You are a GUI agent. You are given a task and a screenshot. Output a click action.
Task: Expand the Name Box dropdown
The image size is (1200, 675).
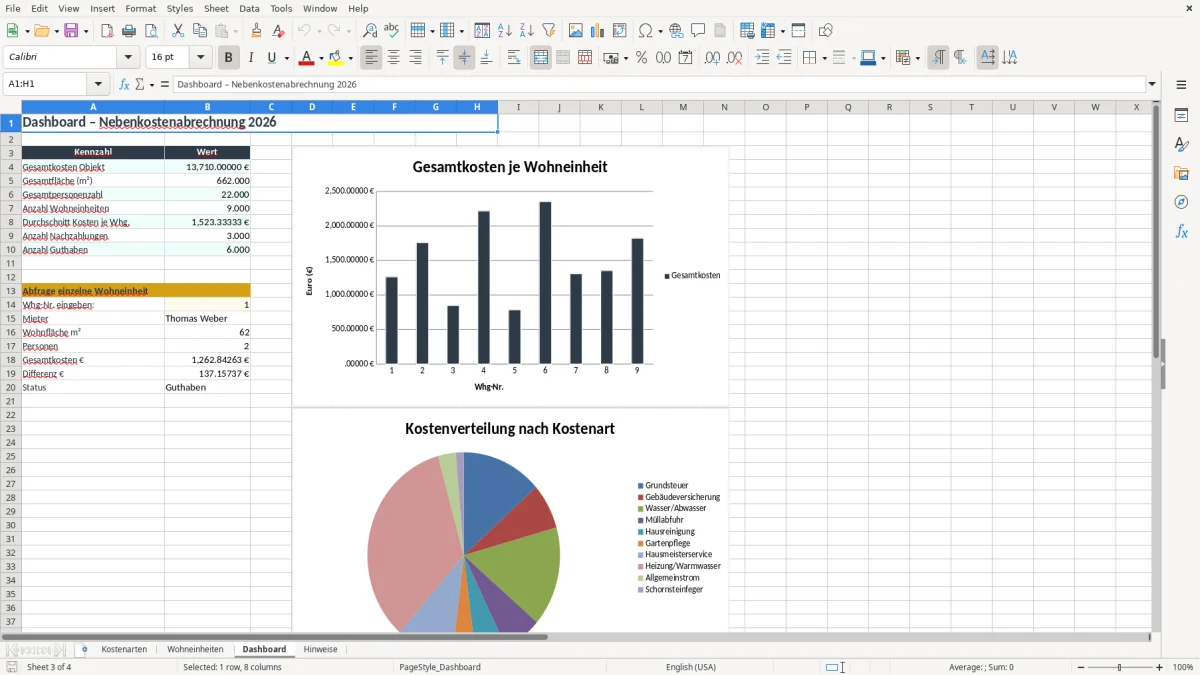point(98,85)
